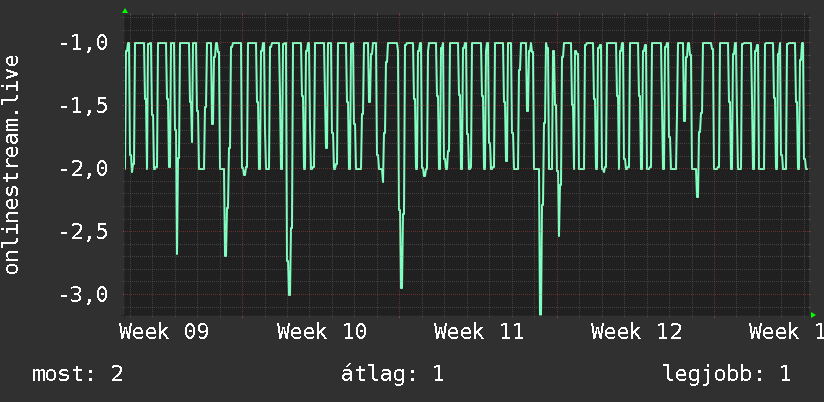Viewport: 824px width, 402px height.
Task: Click the -2,0 y-axis value
Action: click(84, 169)
